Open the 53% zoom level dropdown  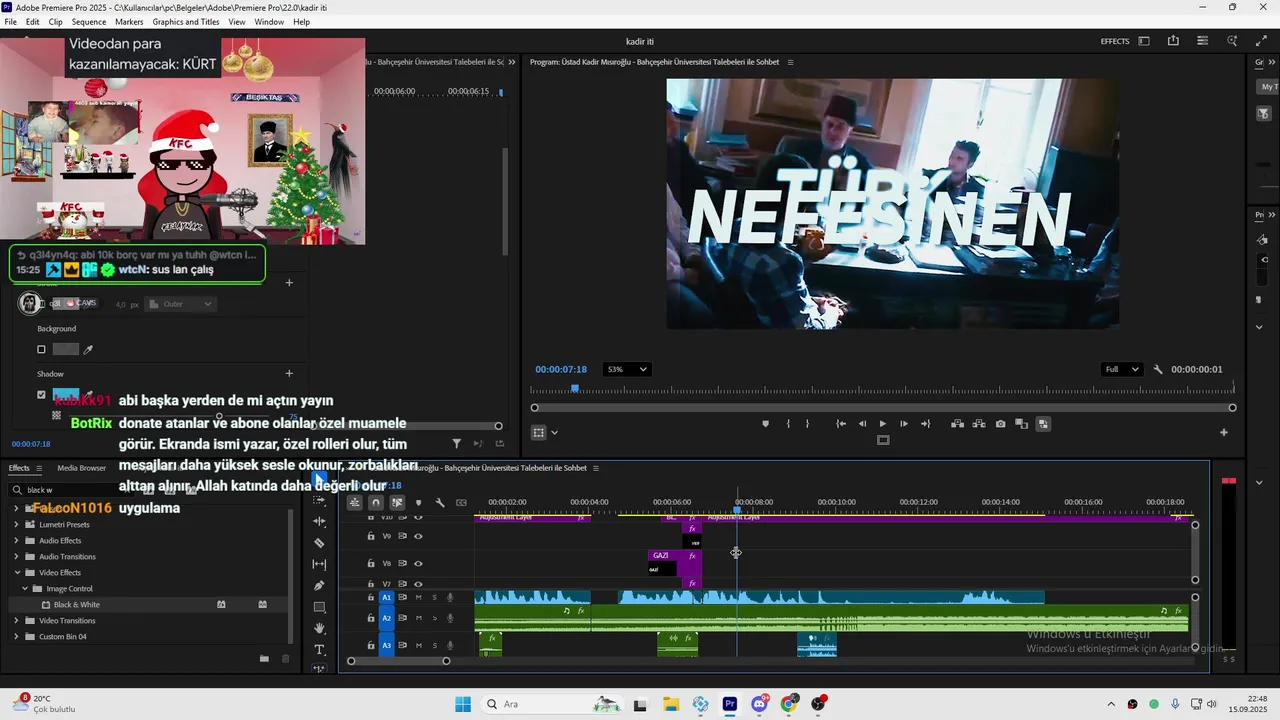[x=627, y=369]
